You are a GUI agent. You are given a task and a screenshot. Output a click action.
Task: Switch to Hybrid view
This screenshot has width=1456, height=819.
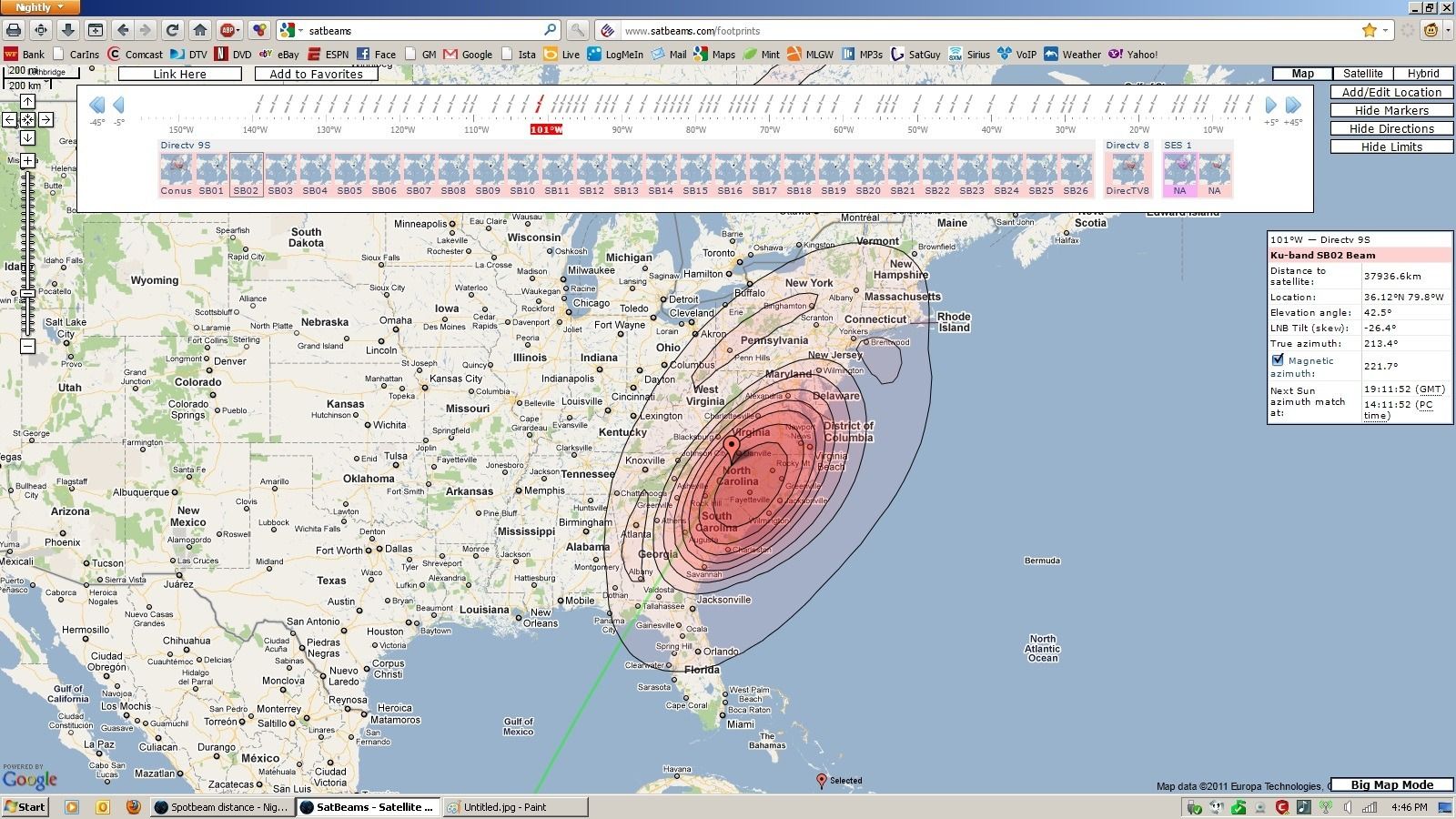(x=1423, y=74)
